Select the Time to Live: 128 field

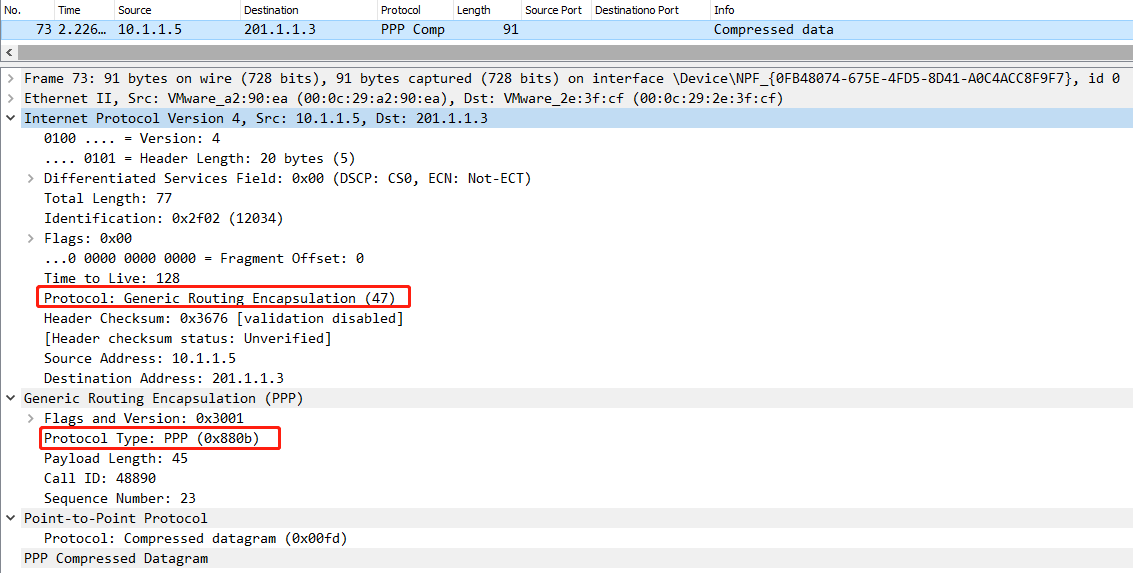(112, 278)
